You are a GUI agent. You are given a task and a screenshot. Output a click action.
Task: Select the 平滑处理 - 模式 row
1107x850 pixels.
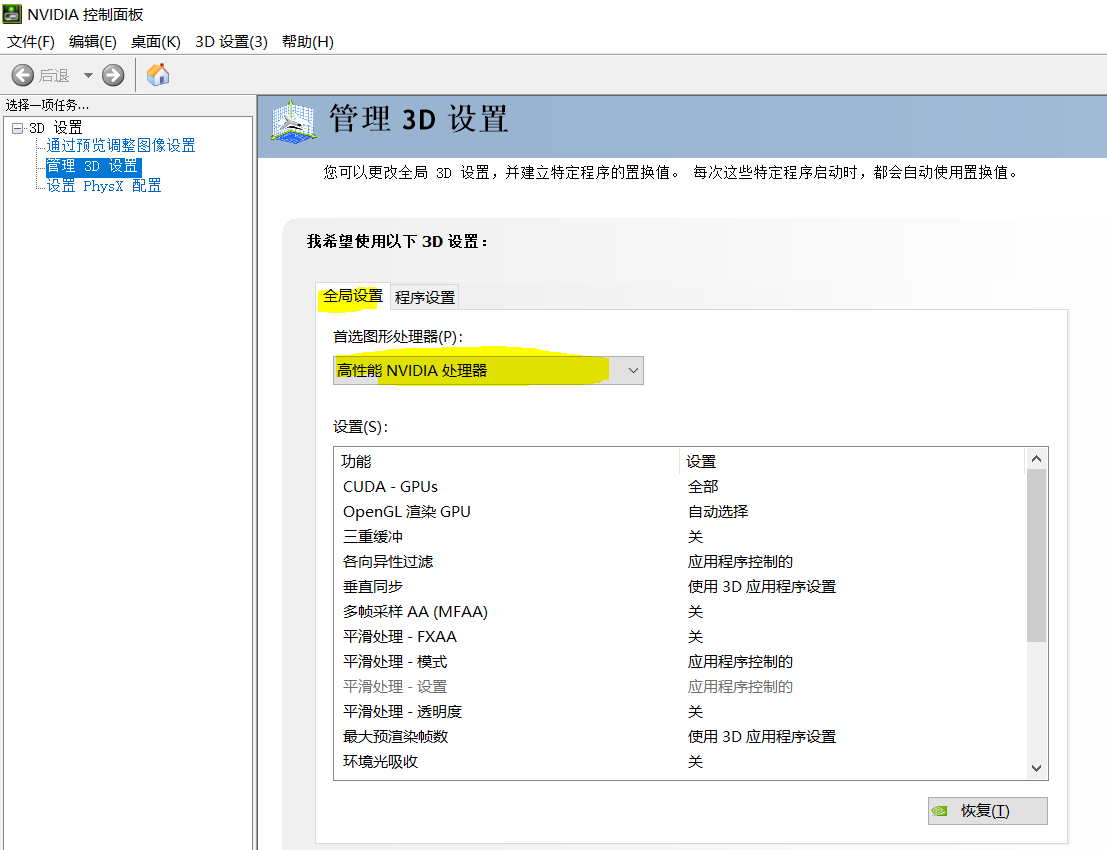point(681,662)
